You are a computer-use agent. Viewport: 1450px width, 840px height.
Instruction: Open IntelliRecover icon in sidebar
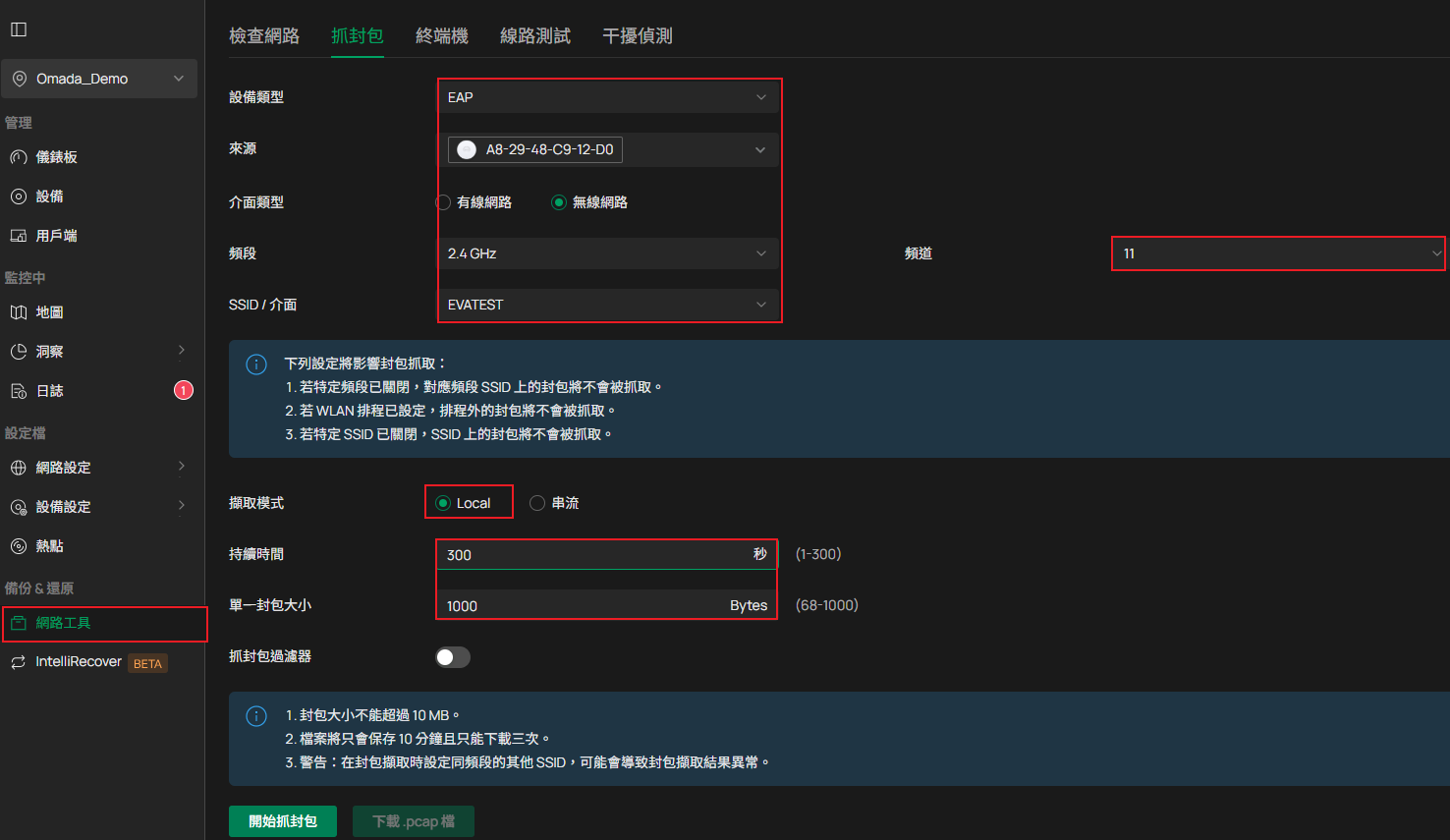[x=19, y=662]
